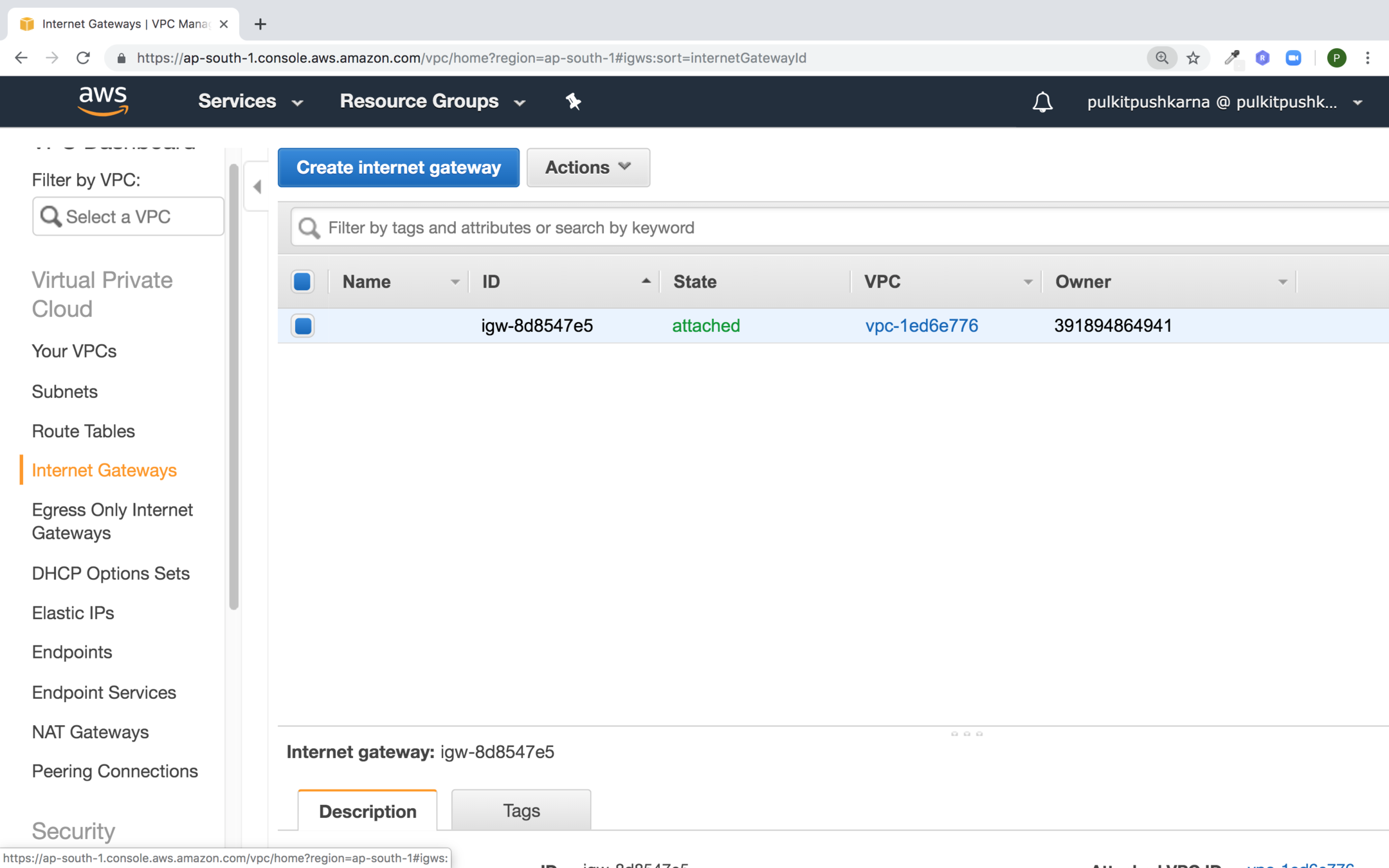Click the browser zoom magnifier icon

tap(1161, 58)
